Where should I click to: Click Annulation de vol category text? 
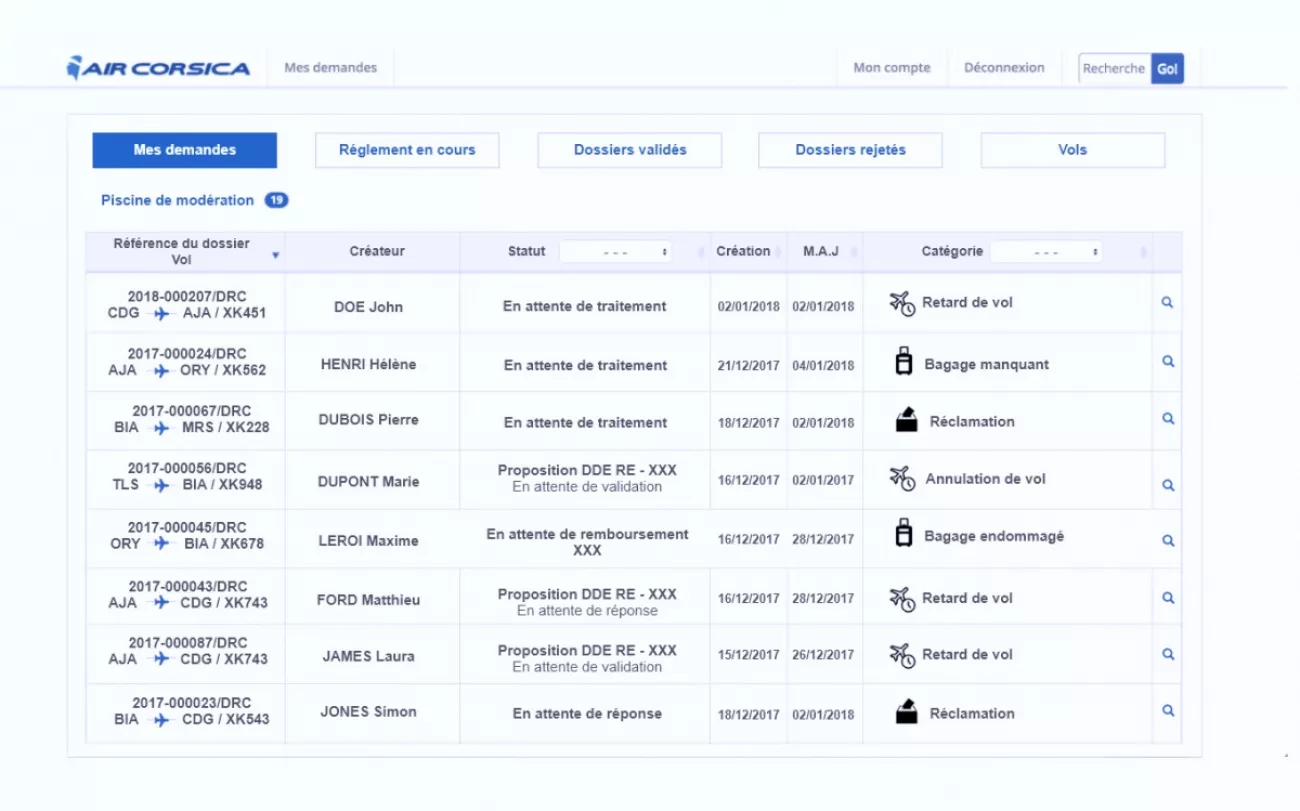point(985,479)
